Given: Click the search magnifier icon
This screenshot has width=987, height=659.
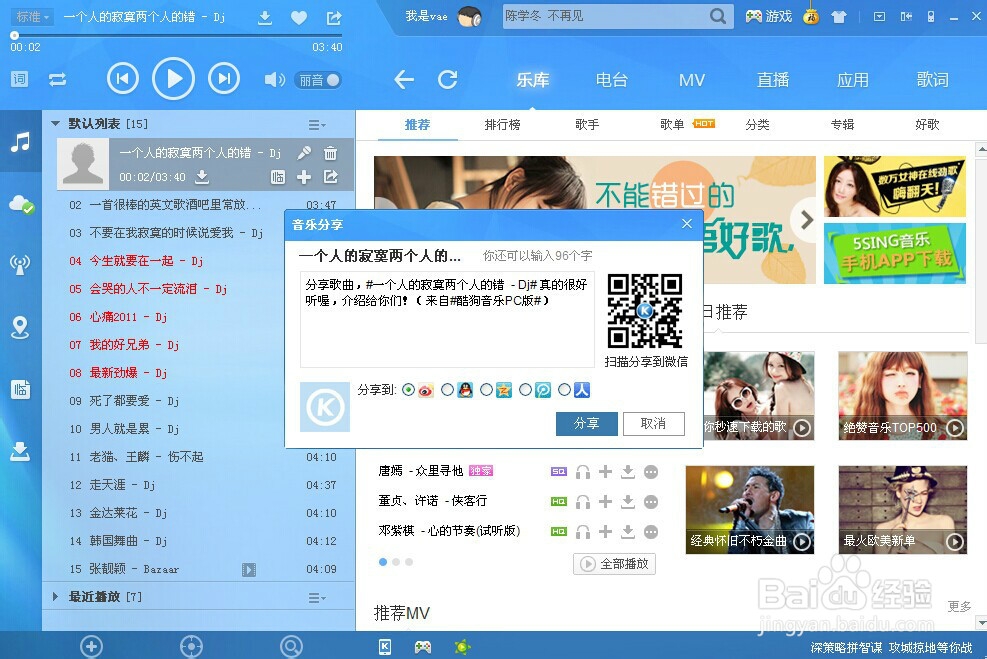Looking at the screenshot, I should 718,16.
